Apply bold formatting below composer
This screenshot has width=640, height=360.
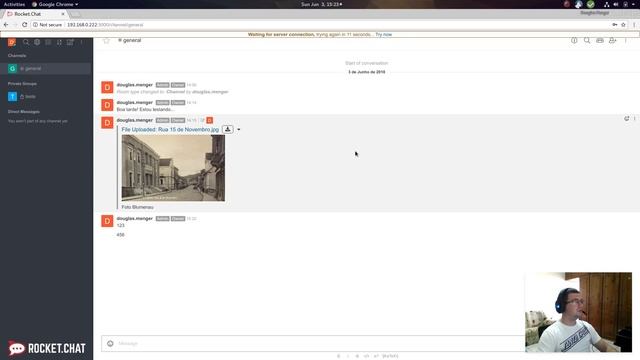[338, 356]
